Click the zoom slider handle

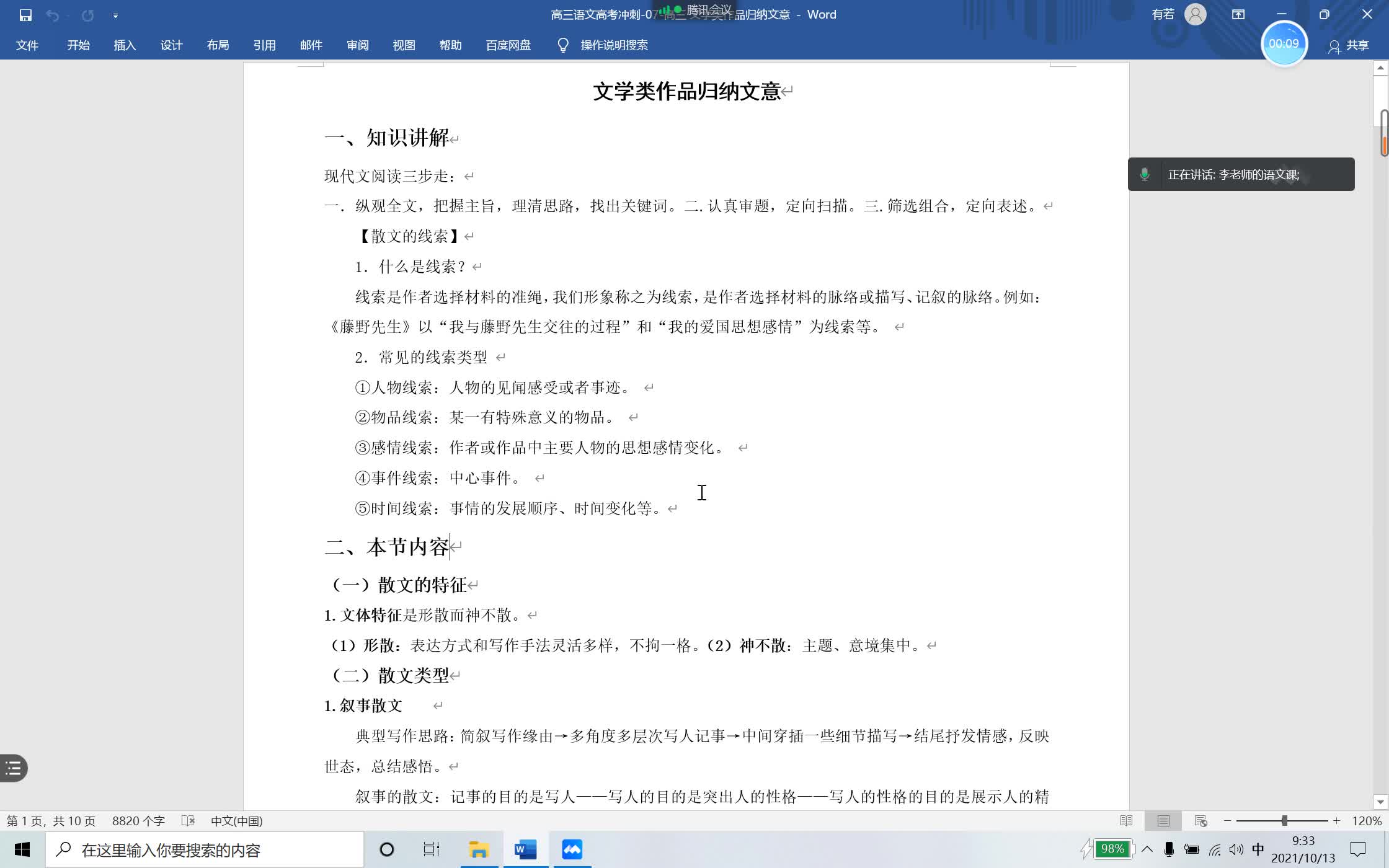coord(1284,821)
